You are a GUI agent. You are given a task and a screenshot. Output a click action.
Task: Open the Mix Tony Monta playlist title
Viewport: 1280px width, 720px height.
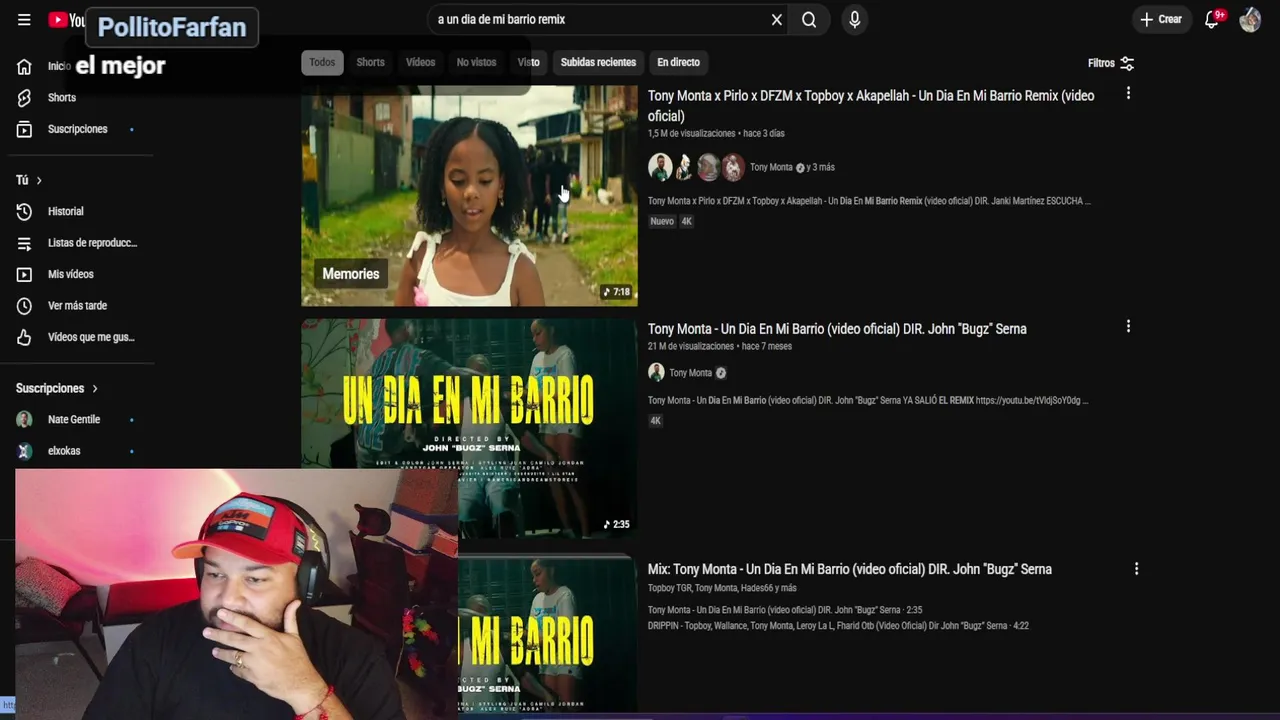point(850,569)
